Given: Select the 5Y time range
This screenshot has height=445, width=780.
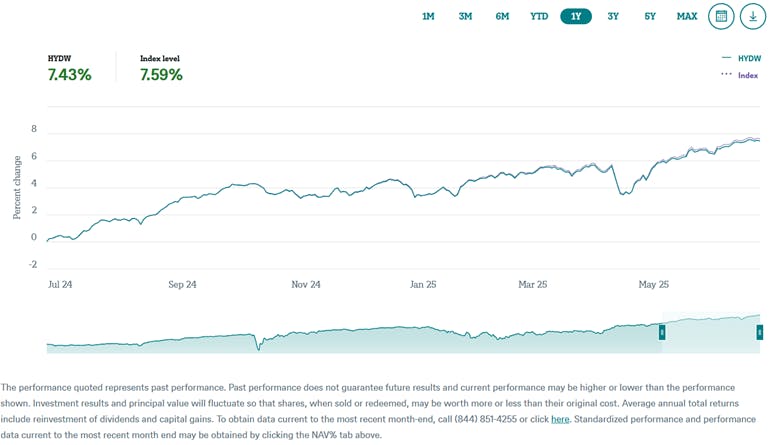Looking at the screenshot, I should click(650, 16).
